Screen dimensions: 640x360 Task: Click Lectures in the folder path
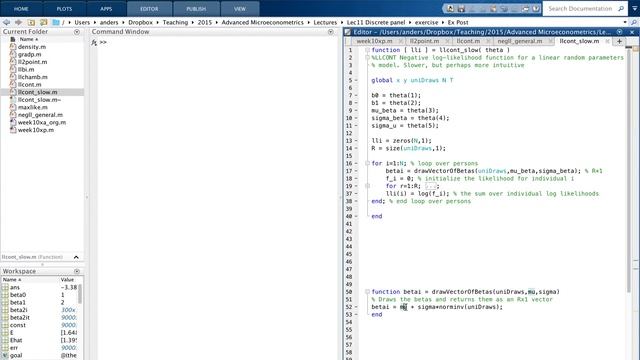pyautogui.click(x=325, y=22)
